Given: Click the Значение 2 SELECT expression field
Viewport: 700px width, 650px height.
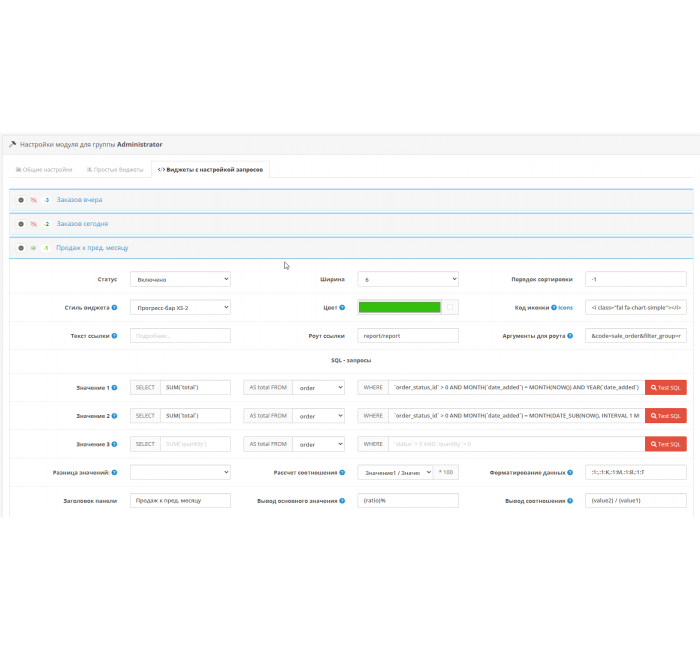Looking at the screenshot, I should 196,416.
